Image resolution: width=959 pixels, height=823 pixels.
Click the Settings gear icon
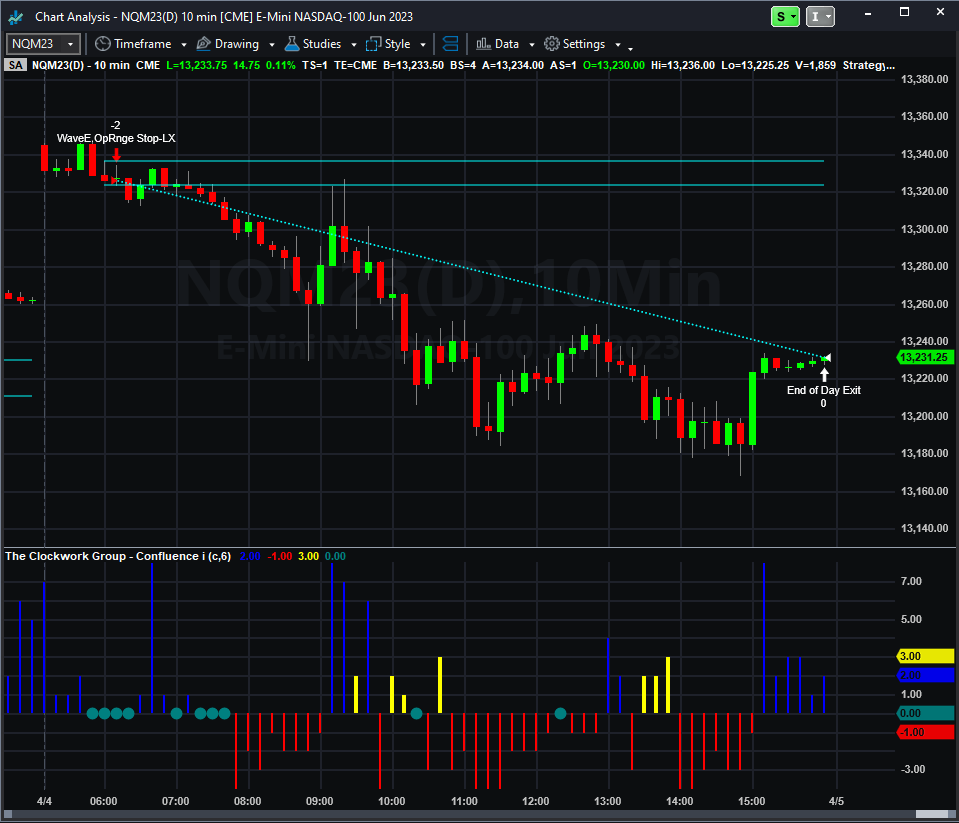click(552, 44)
